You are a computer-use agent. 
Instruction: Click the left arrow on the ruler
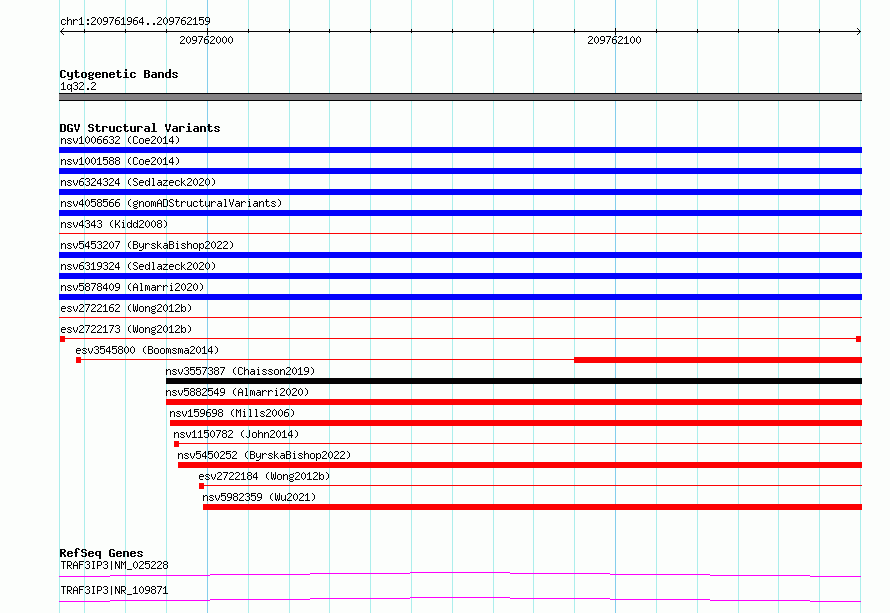point(62,31)
